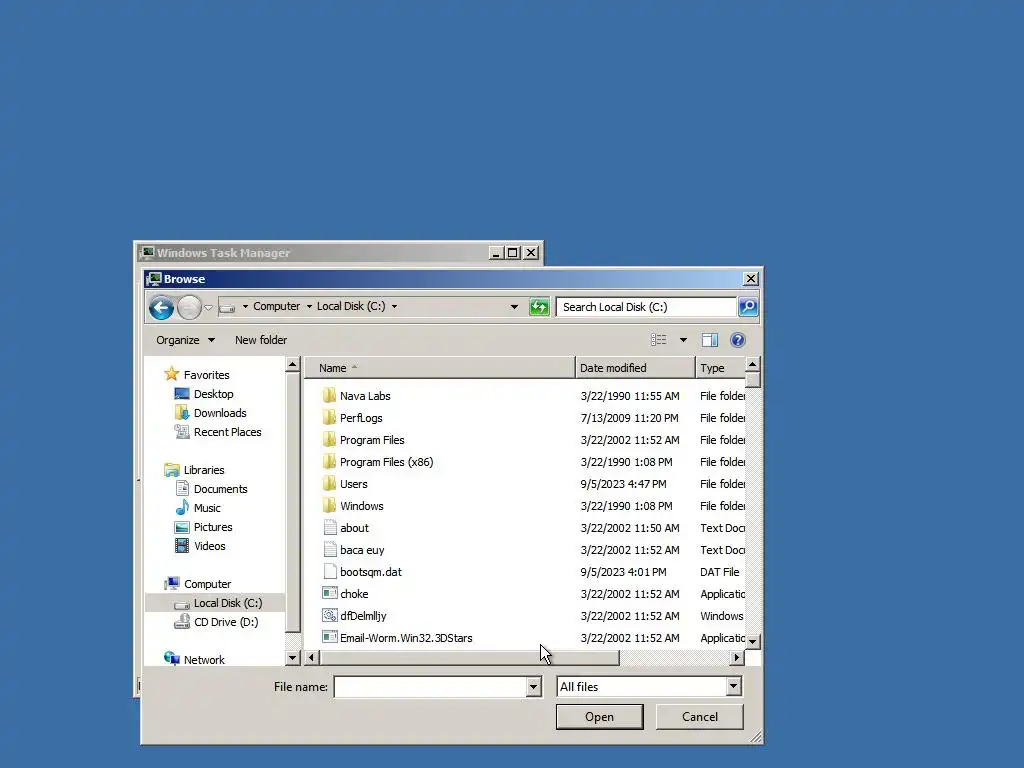
Task: Select the choke application icon
Action: point(330,594)
